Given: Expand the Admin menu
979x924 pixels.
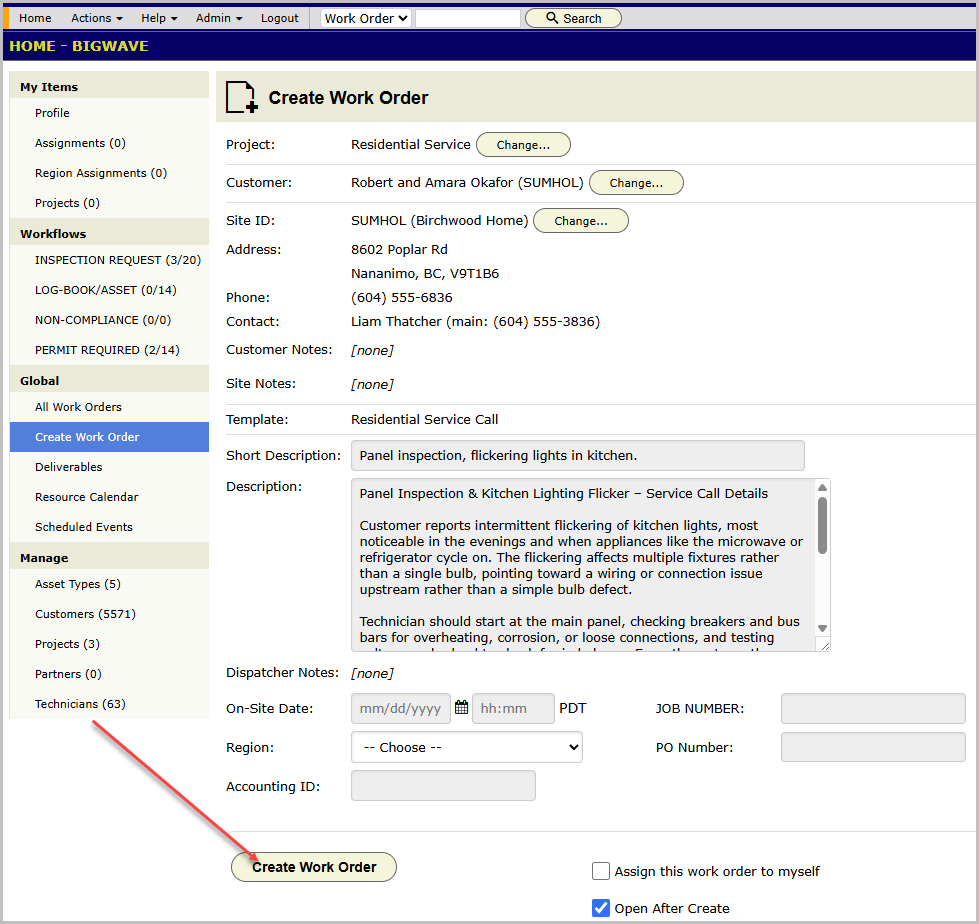Looking at the screenshot, I should [x=219, y=18].
